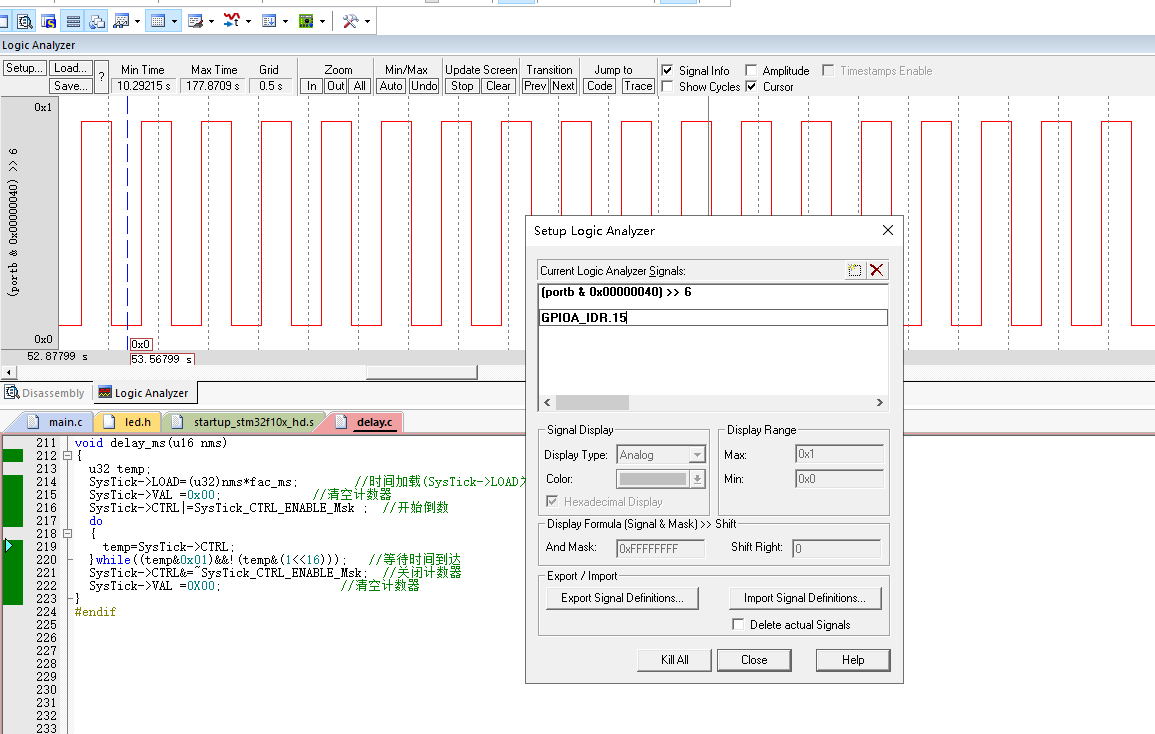This screenshot has height=734, width=1155.
Task: Open the Memory window dropdown arrow
Action: pos(176,20)
